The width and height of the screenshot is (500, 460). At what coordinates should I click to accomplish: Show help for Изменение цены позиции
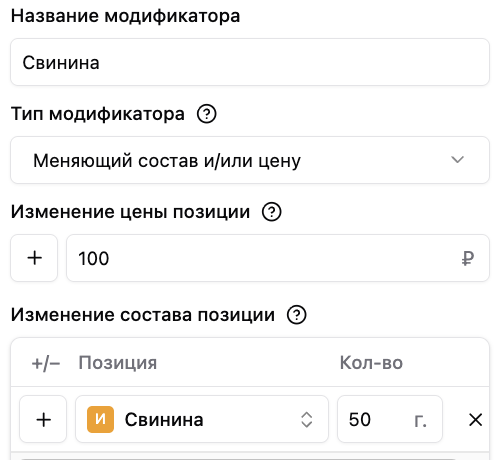(x=272, y=212)
